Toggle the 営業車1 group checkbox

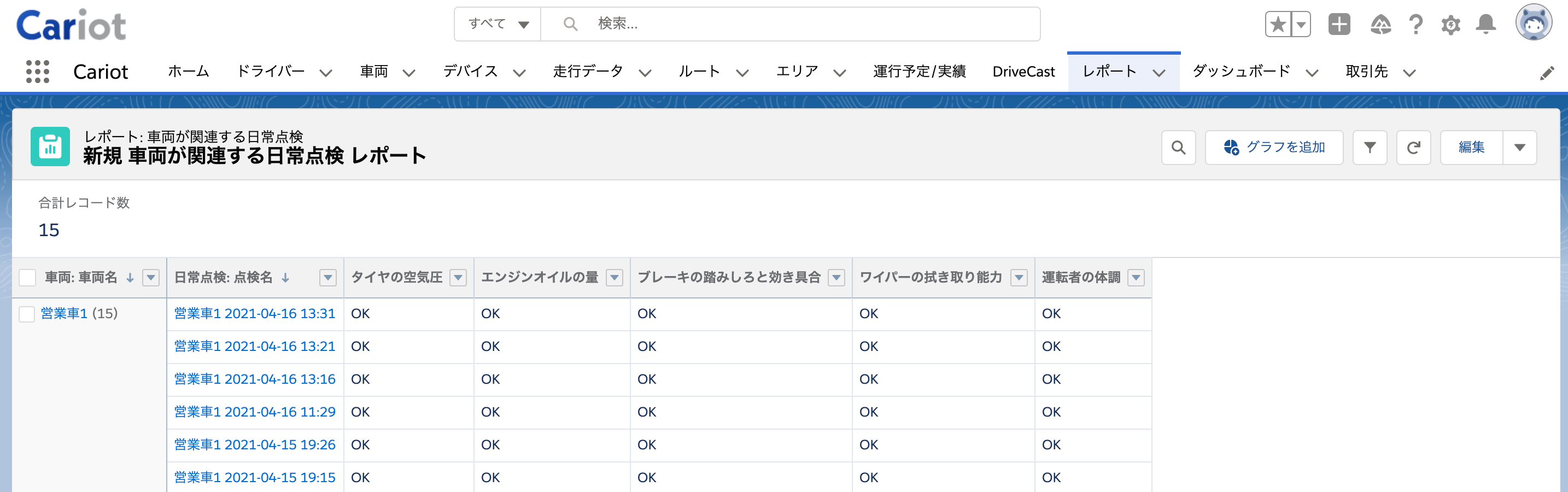27,314
